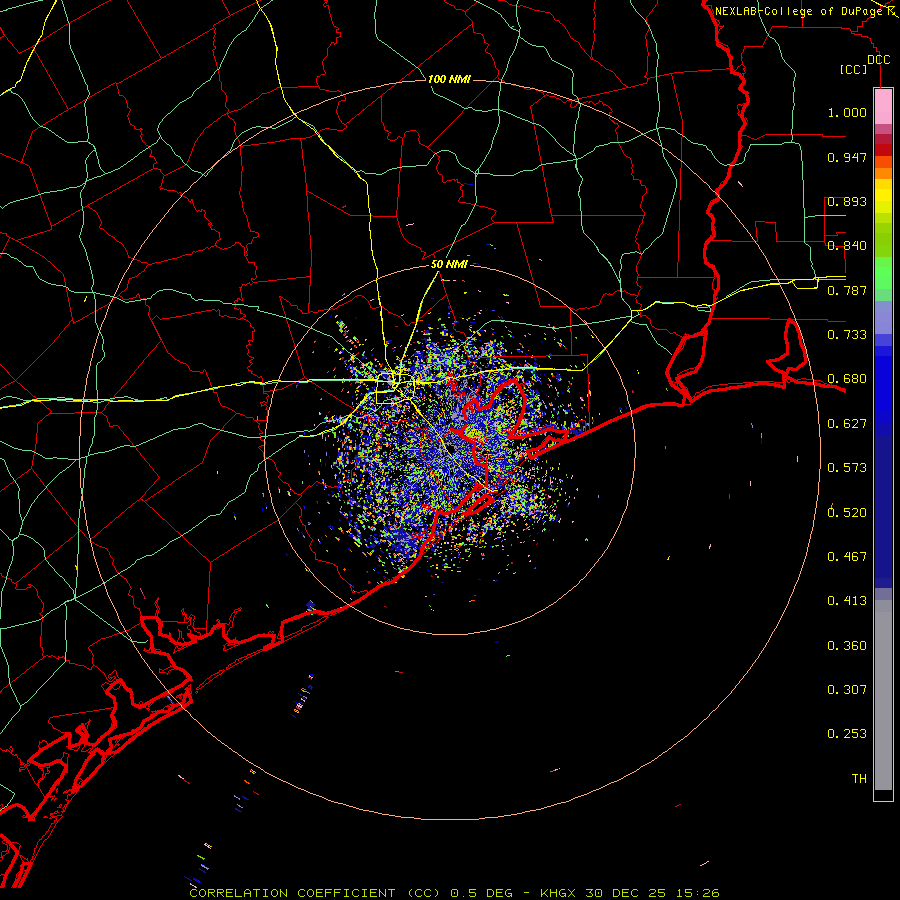This screenshot has height=900, width=900.
Task: Pick the pink top segment of the colorbar
Action: (883, 107)
